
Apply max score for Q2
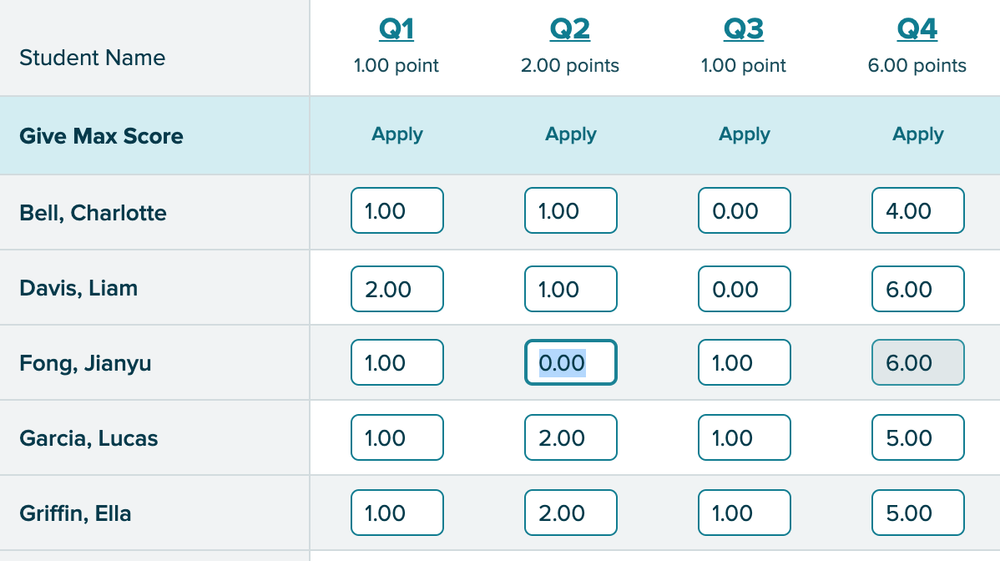click(571, 135)
